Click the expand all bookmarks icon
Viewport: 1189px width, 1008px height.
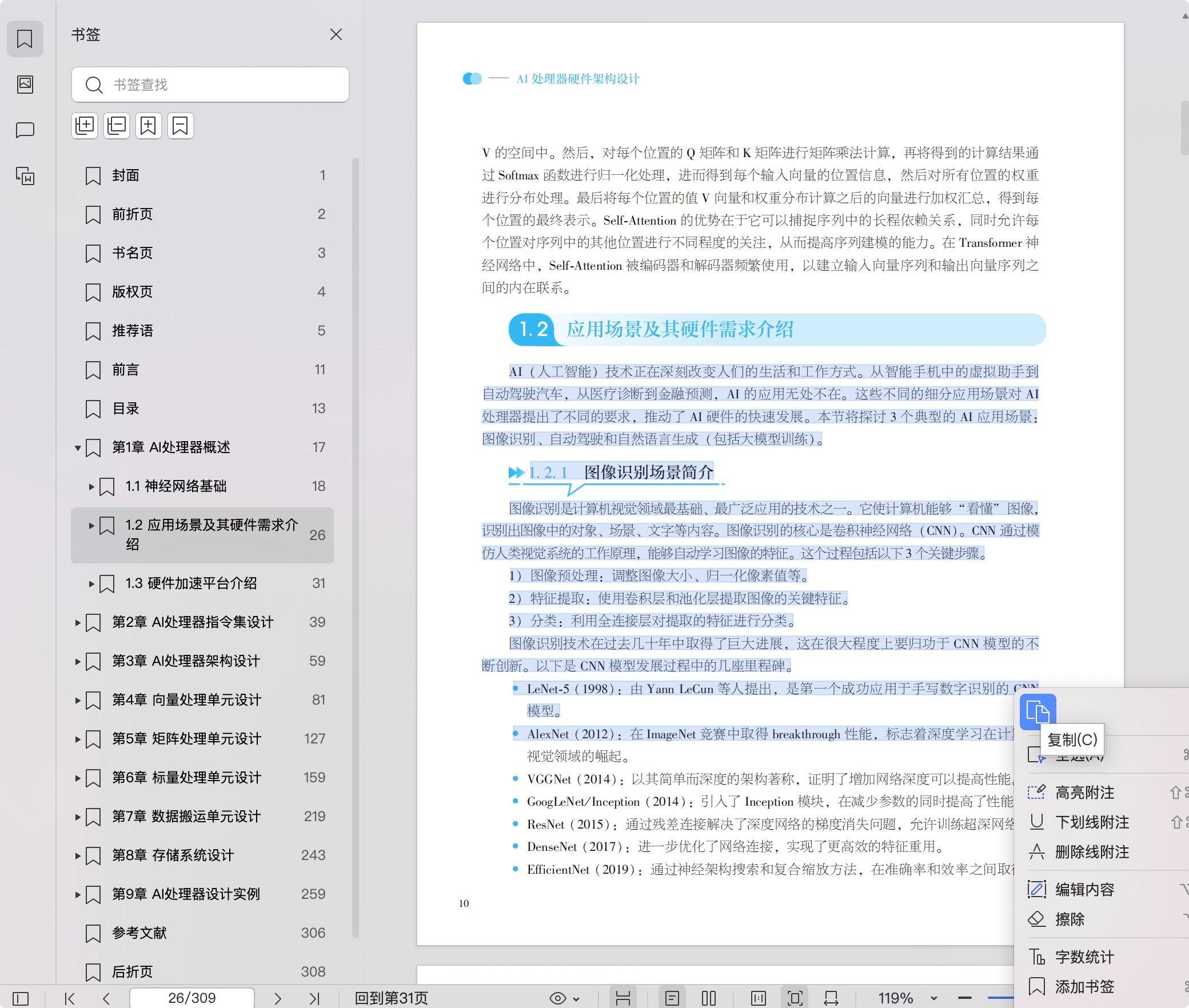85,126
